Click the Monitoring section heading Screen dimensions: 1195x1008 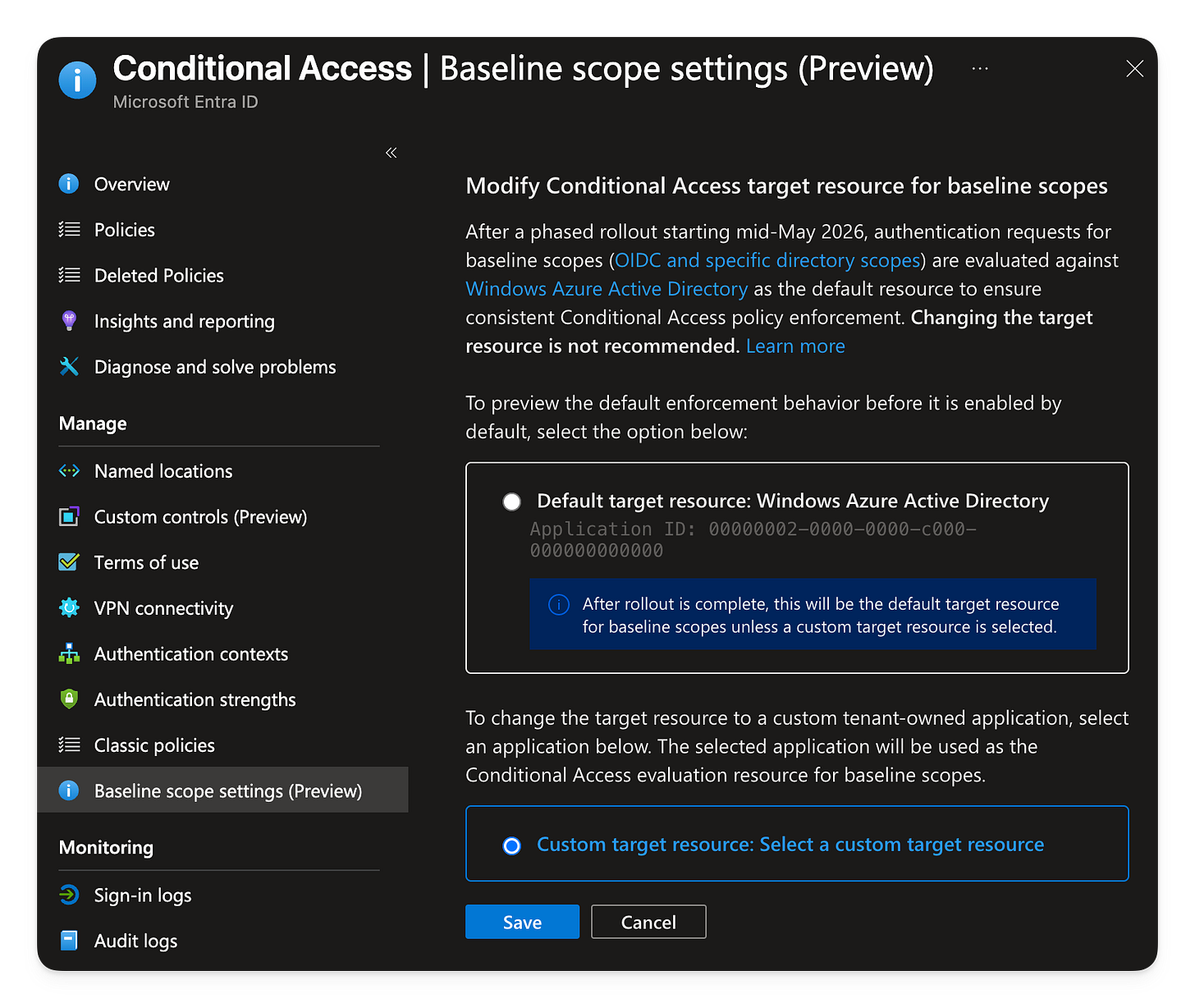coord(106,847)
